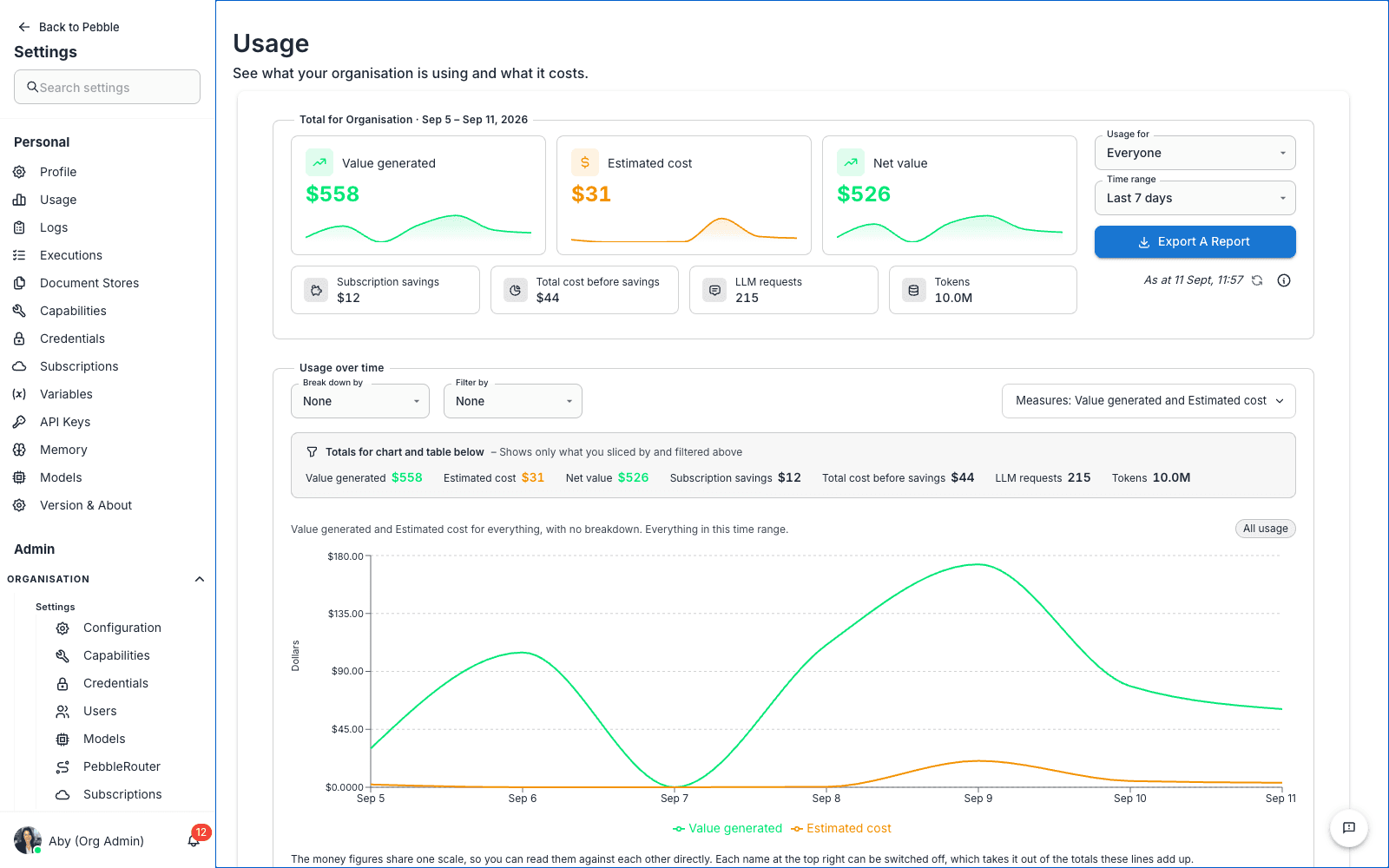Open the Measures dropdown selector

point(1149,401)
